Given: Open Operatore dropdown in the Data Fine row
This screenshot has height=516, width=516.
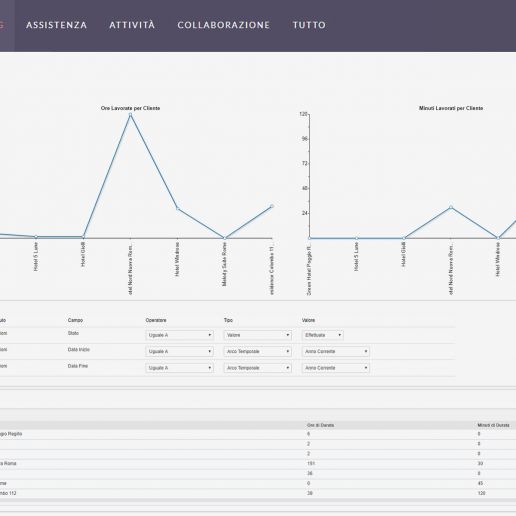Looking at the screenshot, I should coord(180,368).
